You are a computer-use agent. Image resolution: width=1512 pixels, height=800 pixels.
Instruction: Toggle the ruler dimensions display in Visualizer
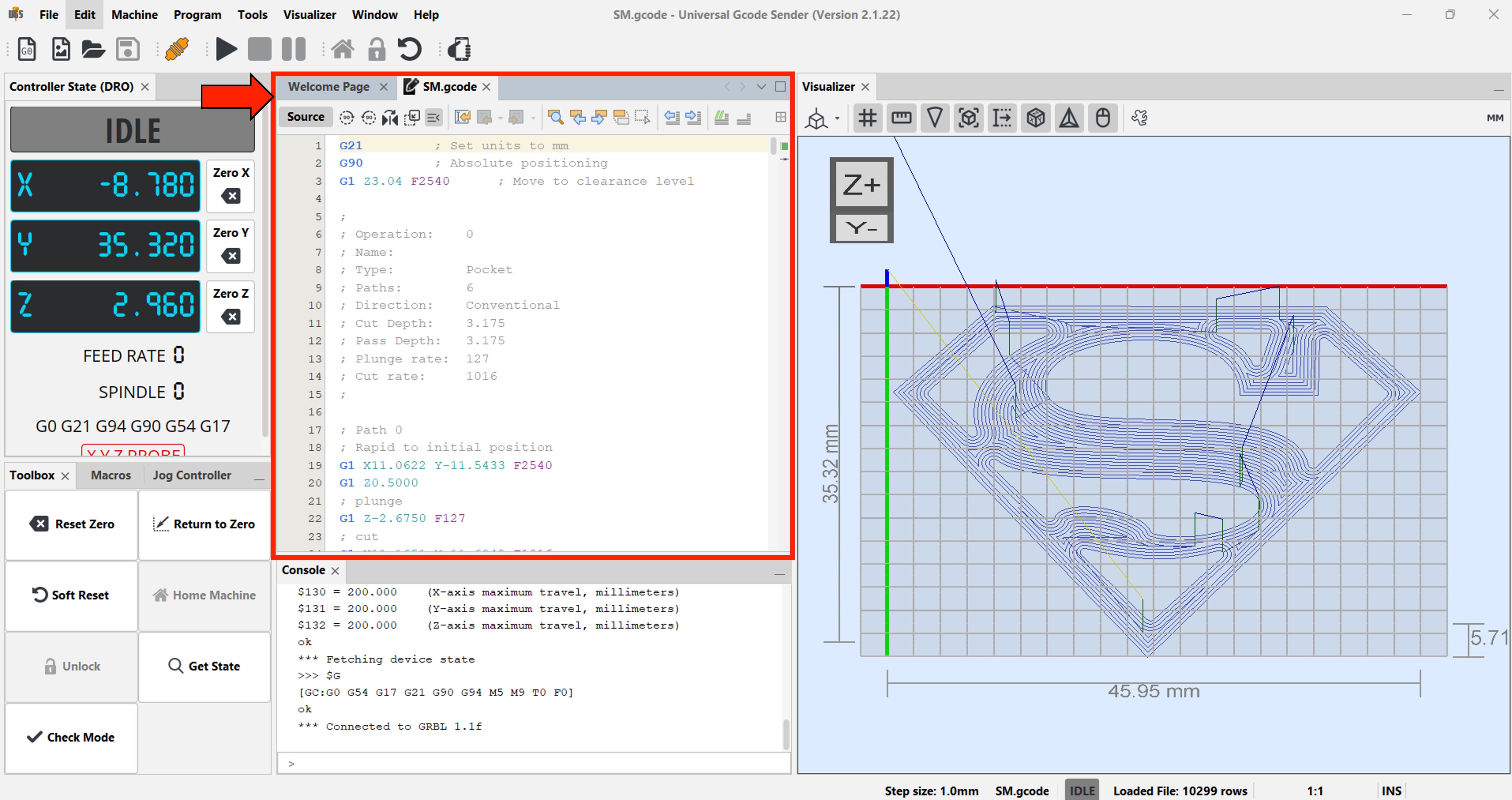901,118
